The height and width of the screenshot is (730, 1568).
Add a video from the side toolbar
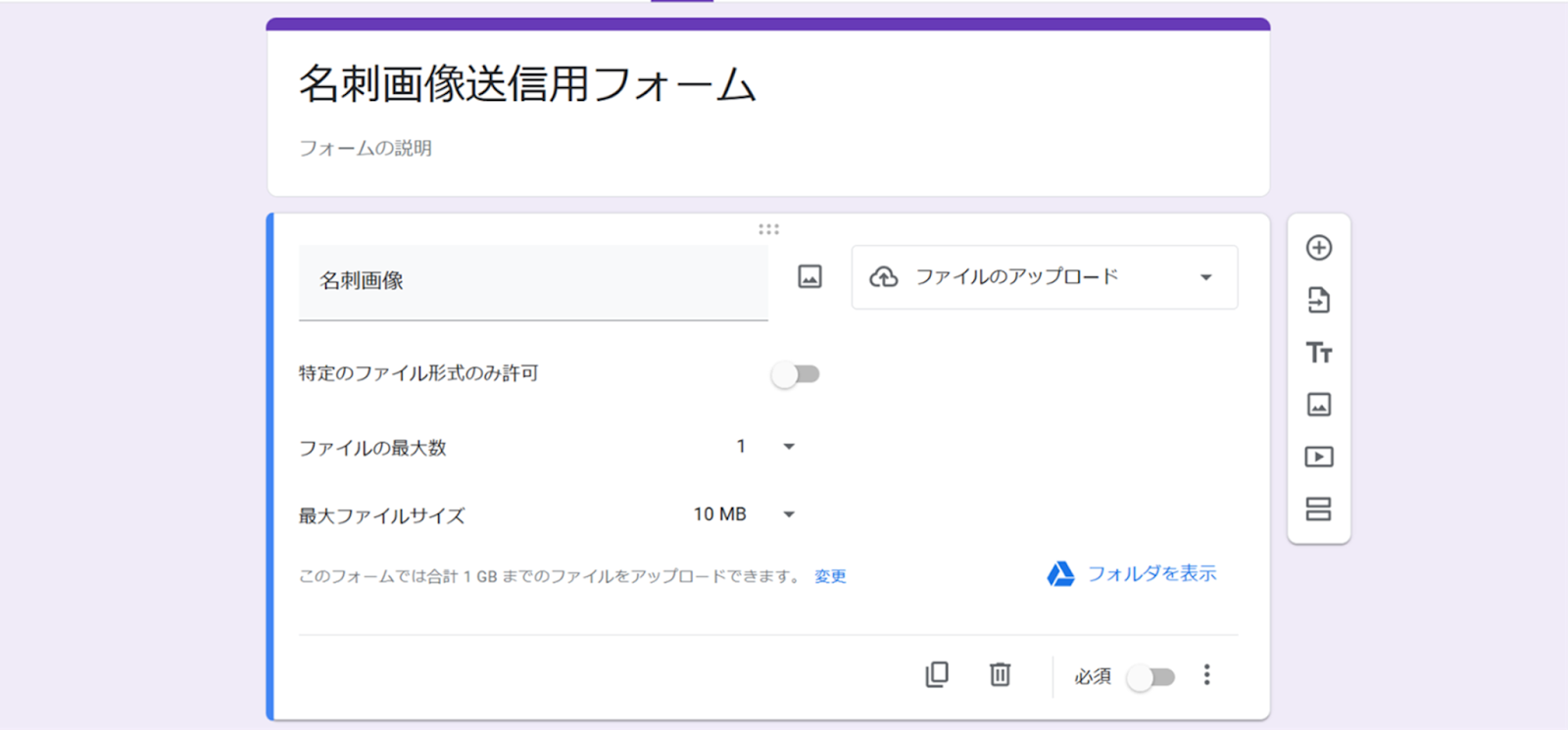click(x=1319, y=457)
